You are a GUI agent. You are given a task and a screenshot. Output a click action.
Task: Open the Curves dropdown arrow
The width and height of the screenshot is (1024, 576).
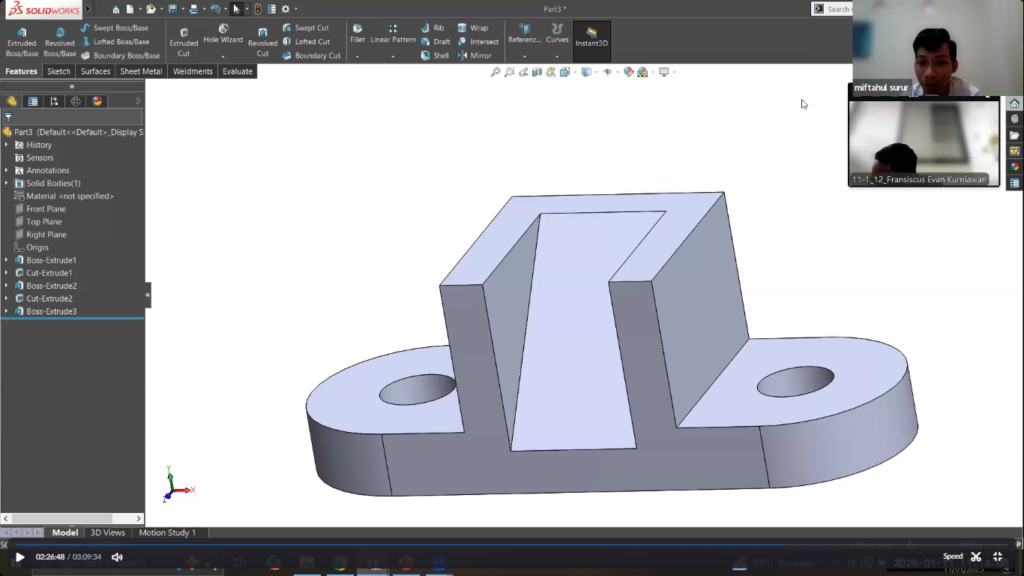(557, 56)
